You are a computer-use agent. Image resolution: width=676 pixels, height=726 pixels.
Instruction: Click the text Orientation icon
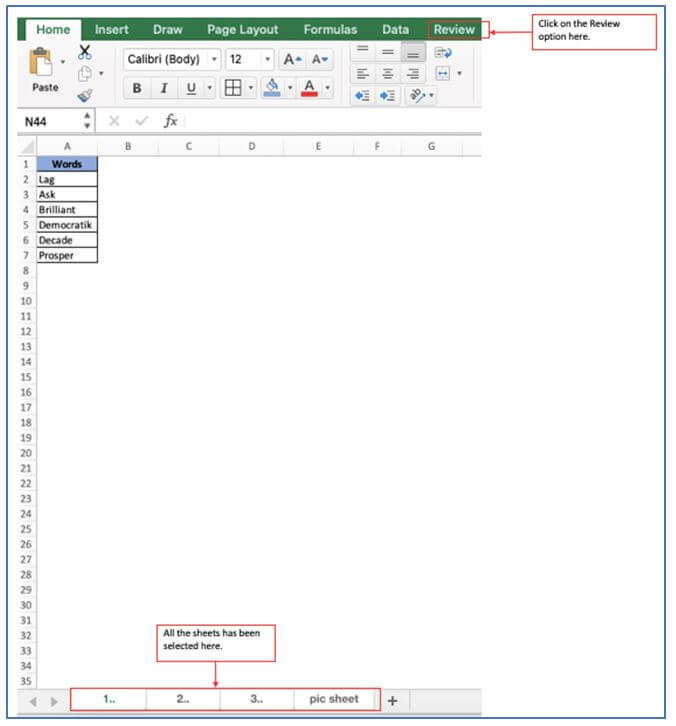417,95
